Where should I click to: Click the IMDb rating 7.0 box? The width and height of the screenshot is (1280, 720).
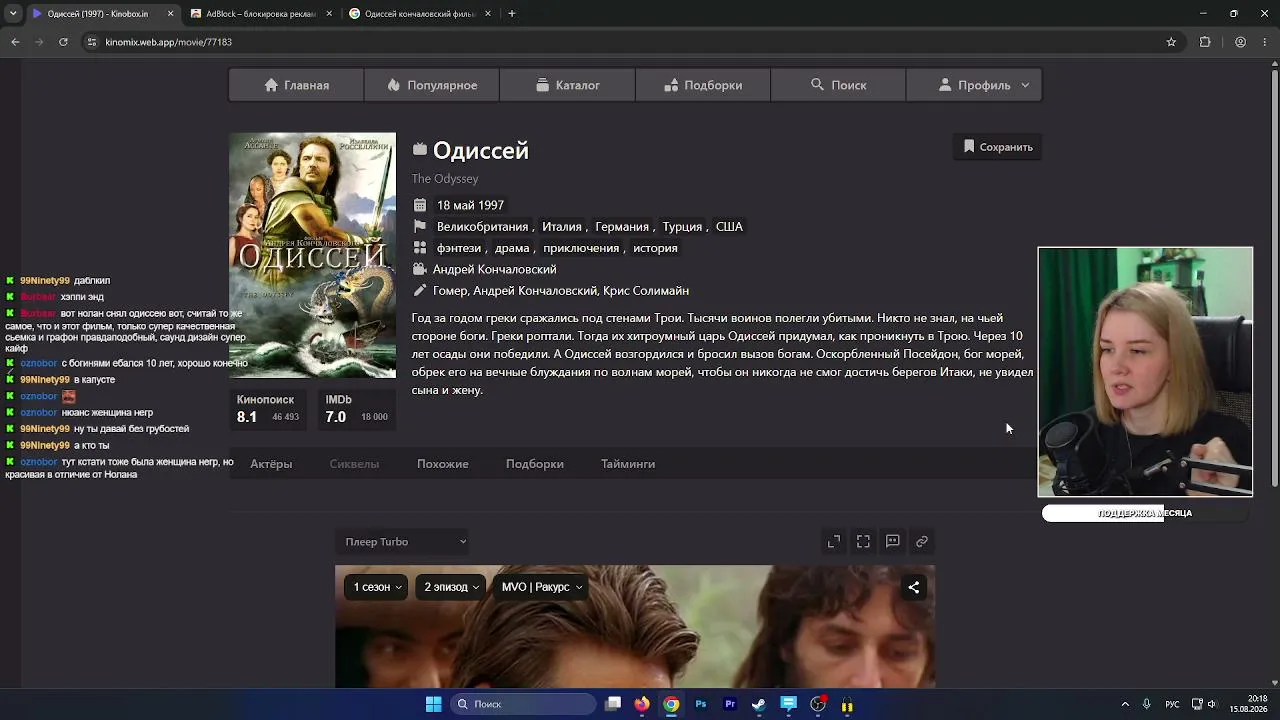click(356, 409)
